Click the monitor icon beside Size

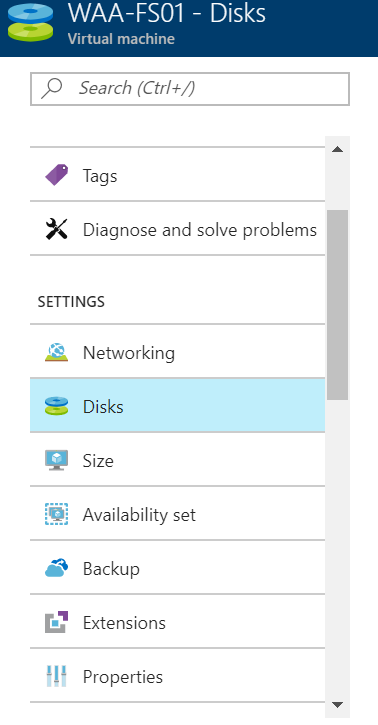point(56,460)
